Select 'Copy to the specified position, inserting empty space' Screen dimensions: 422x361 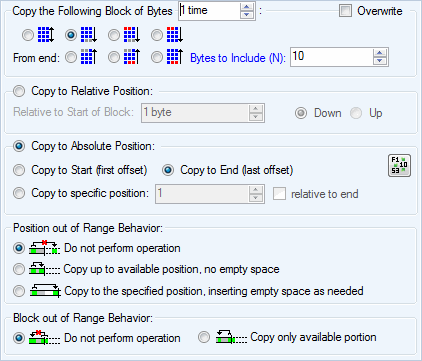19,291
